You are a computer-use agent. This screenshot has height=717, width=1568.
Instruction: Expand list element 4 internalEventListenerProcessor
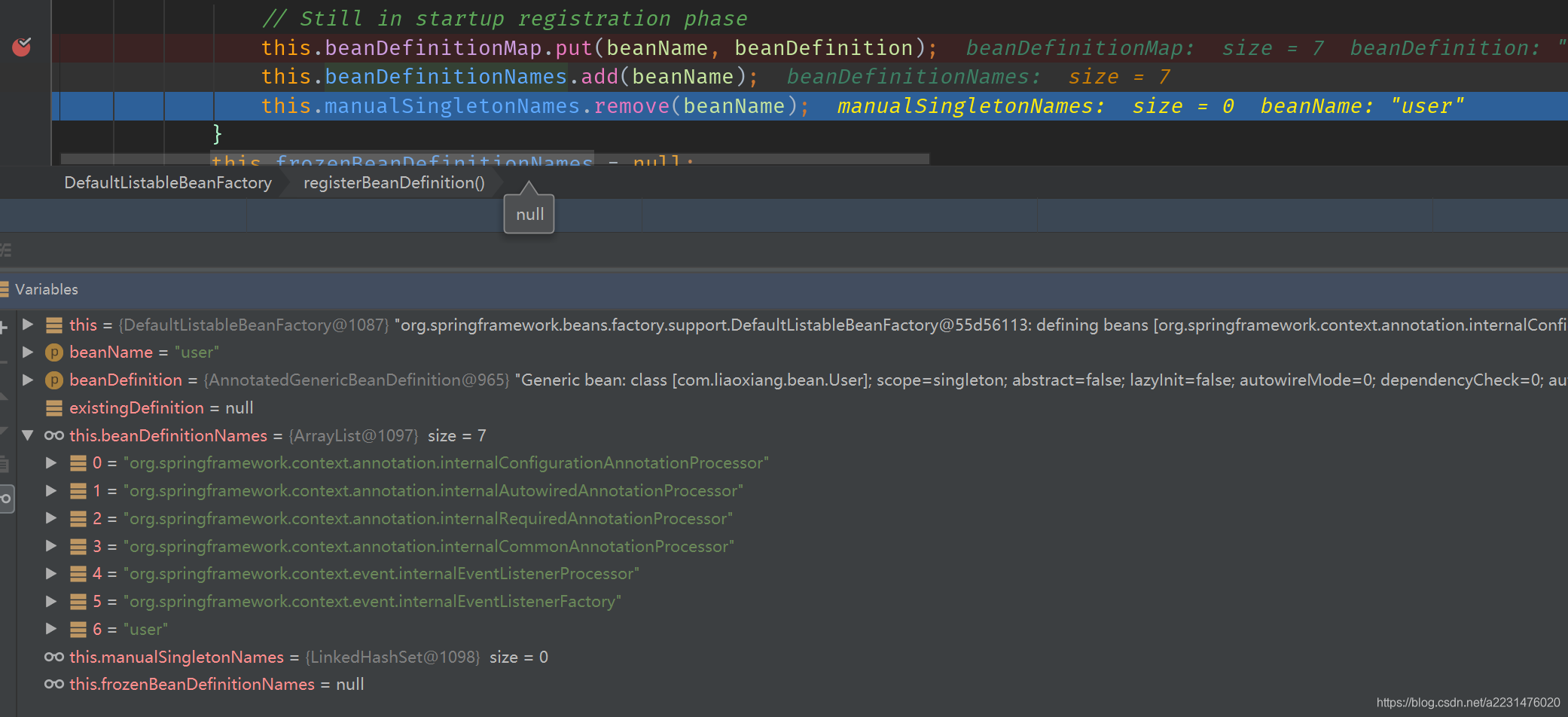[x=51, y=573]
